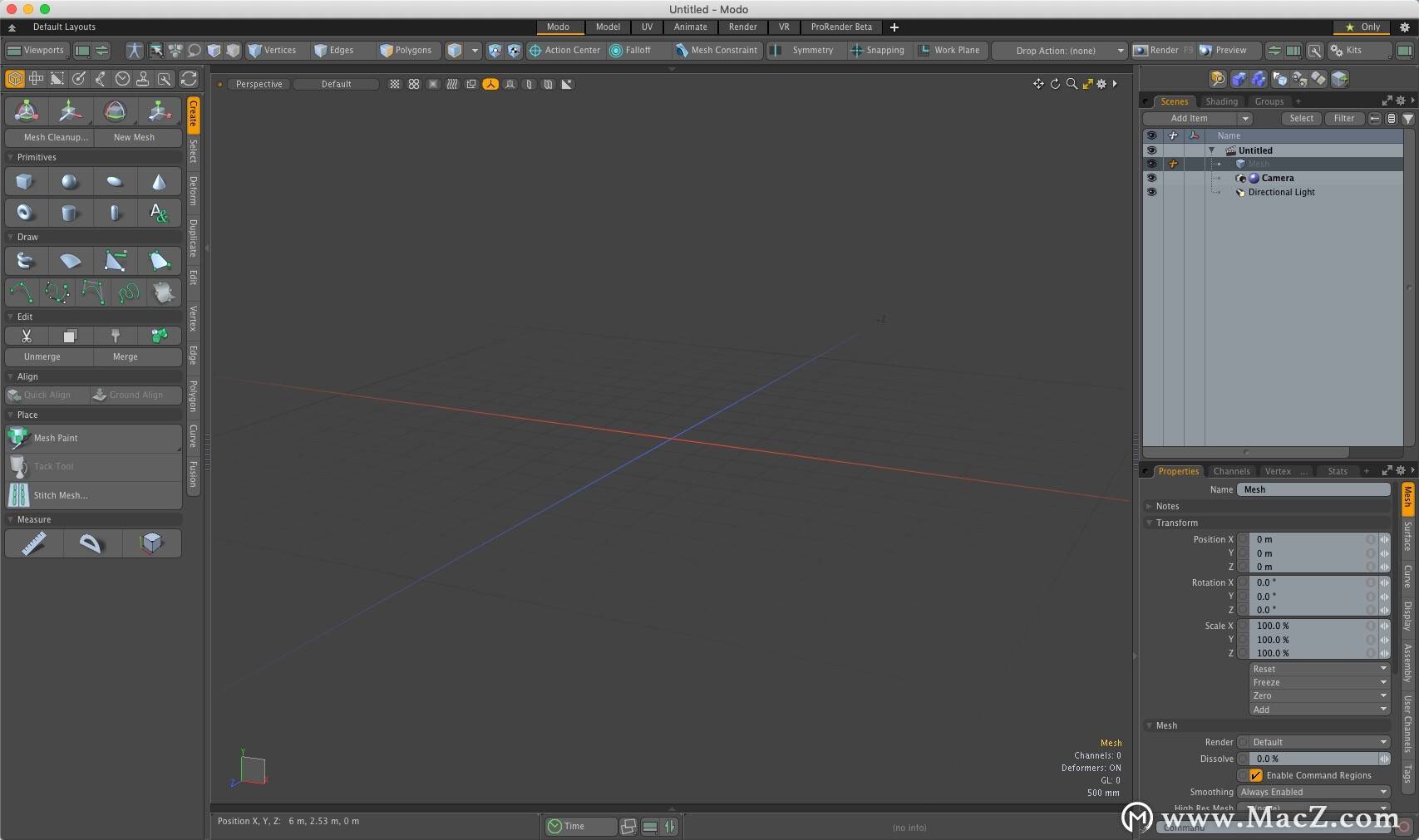Select the Torus primitive tool

click(x=25, y=213)
